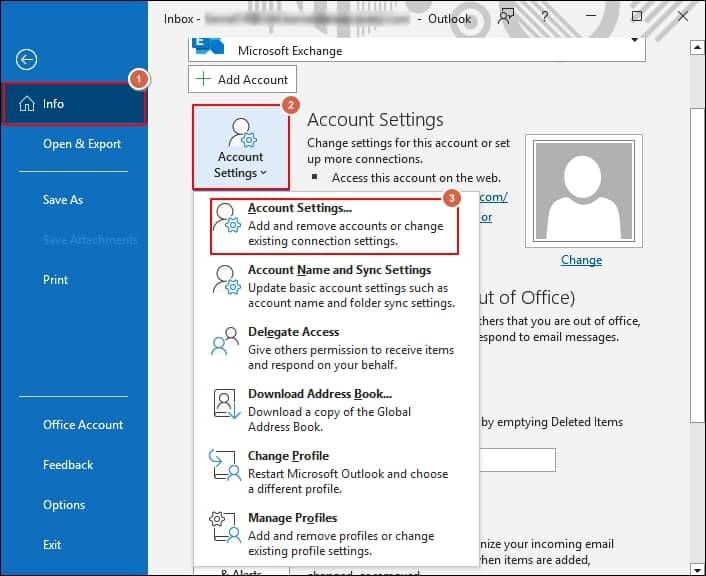
Task: Click the back arrow circle icon
Action: point(27,60)
